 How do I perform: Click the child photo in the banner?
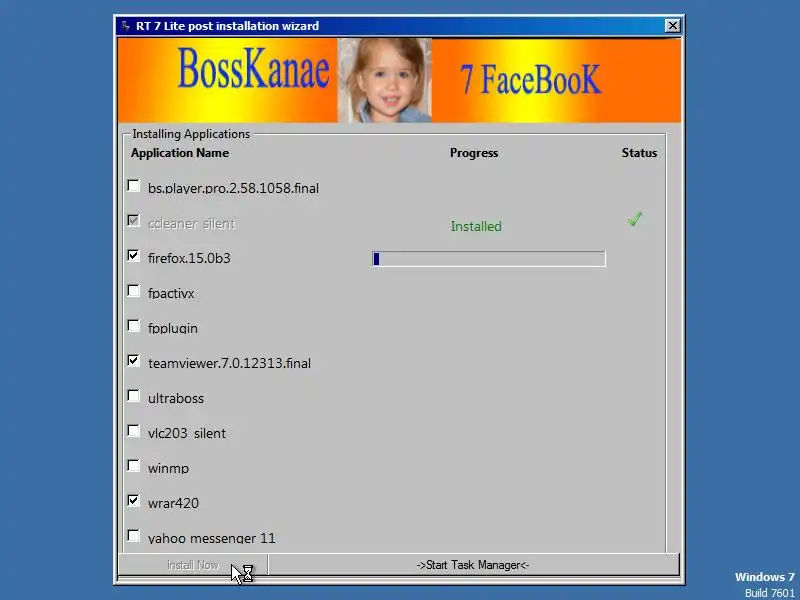[385, 80]
